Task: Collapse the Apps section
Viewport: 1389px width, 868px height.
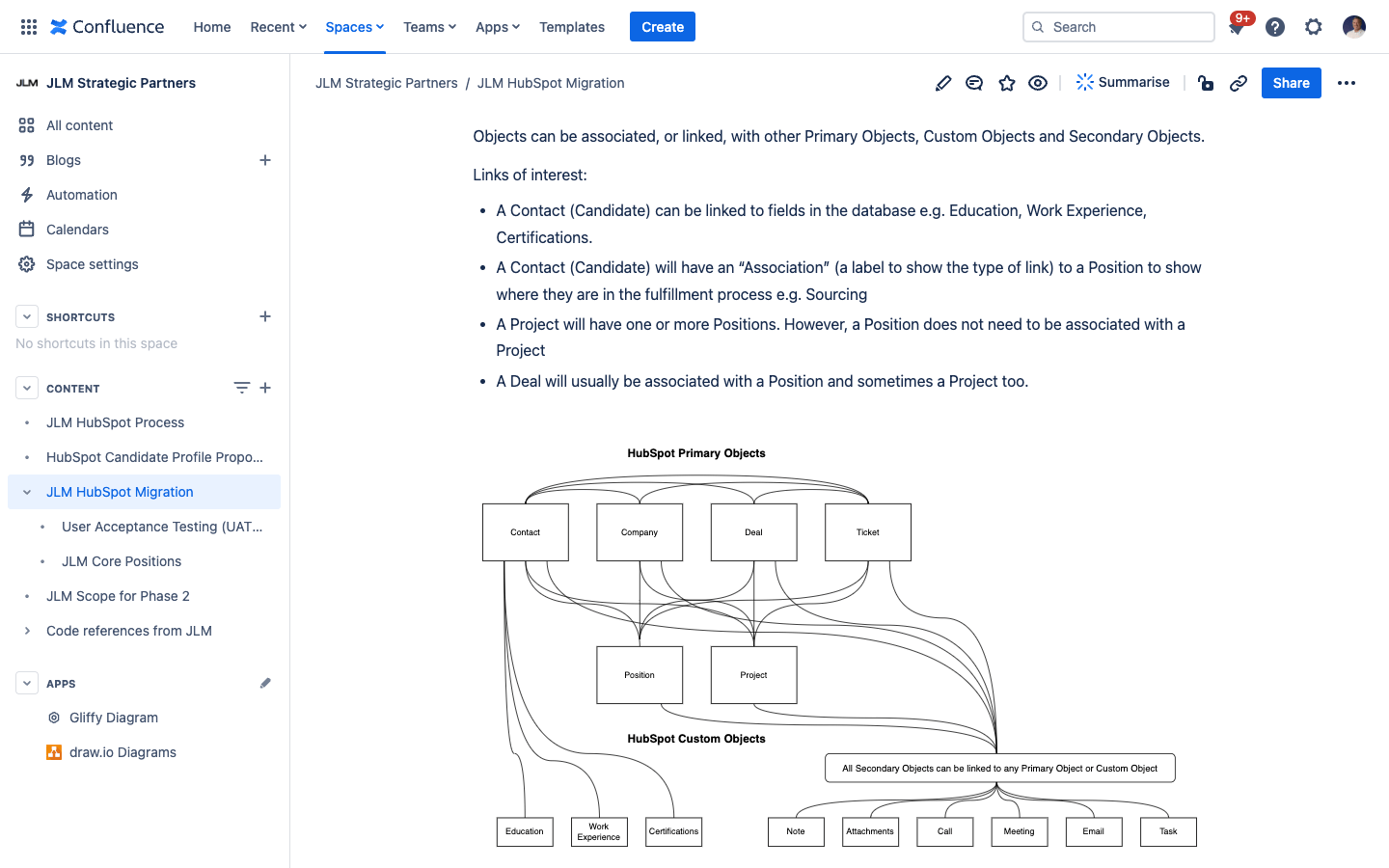Action: [x=27, y=683]
